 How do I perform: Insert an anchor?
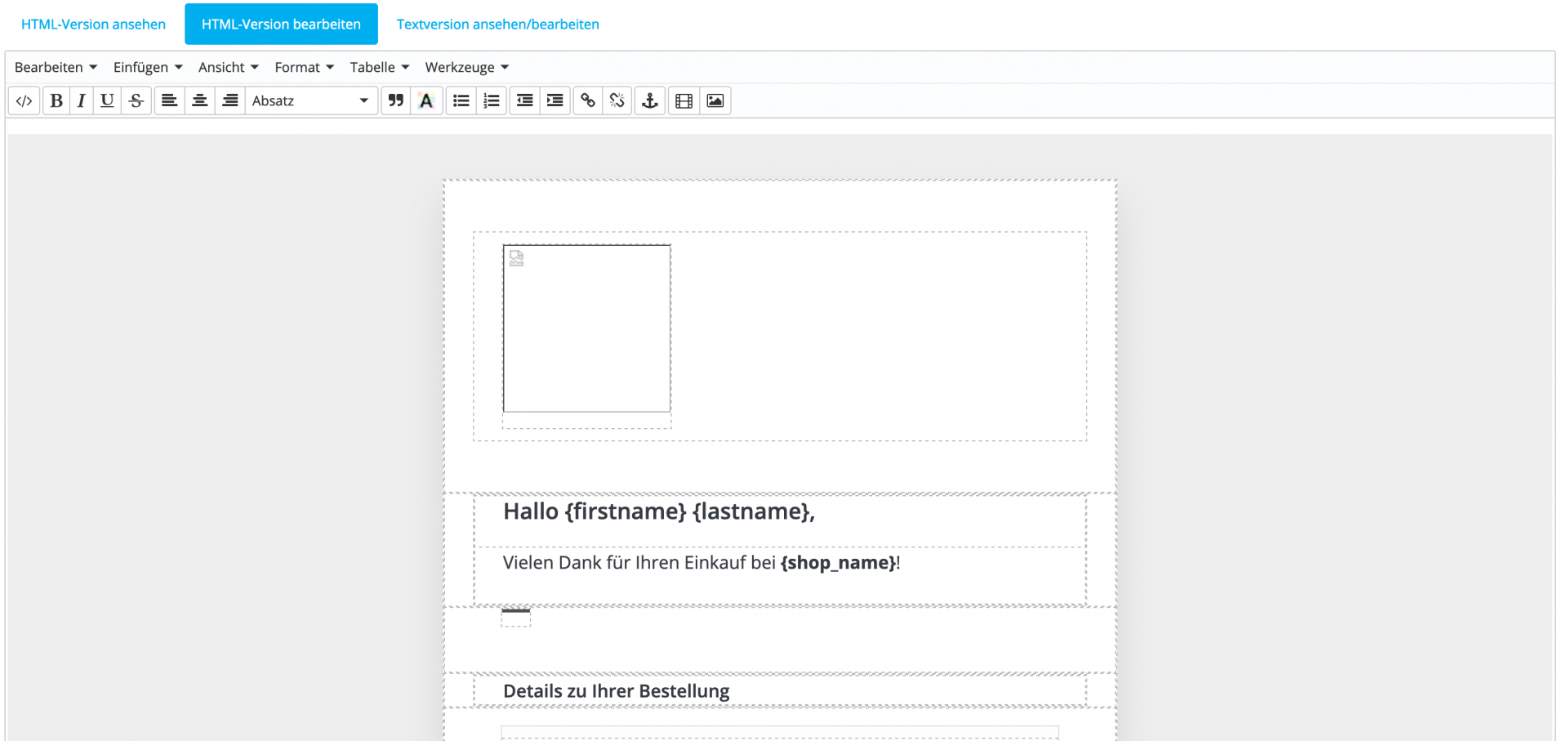pyautogui.click(x=650, y=100)
